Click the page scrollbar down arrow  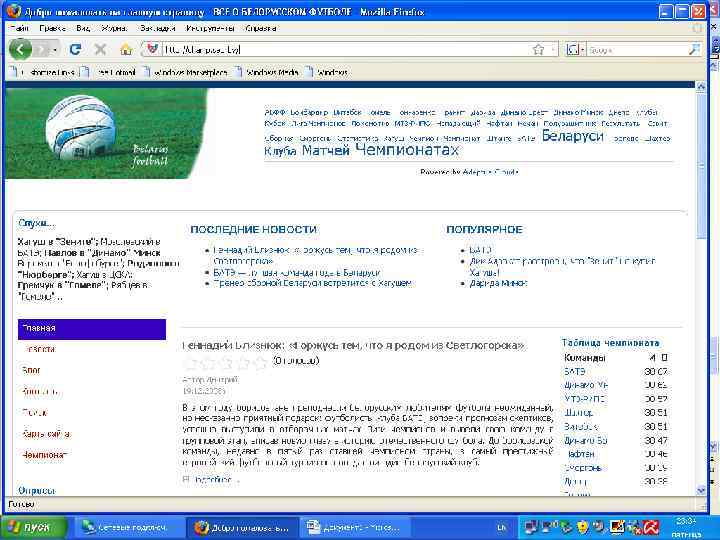pos(701,490)
